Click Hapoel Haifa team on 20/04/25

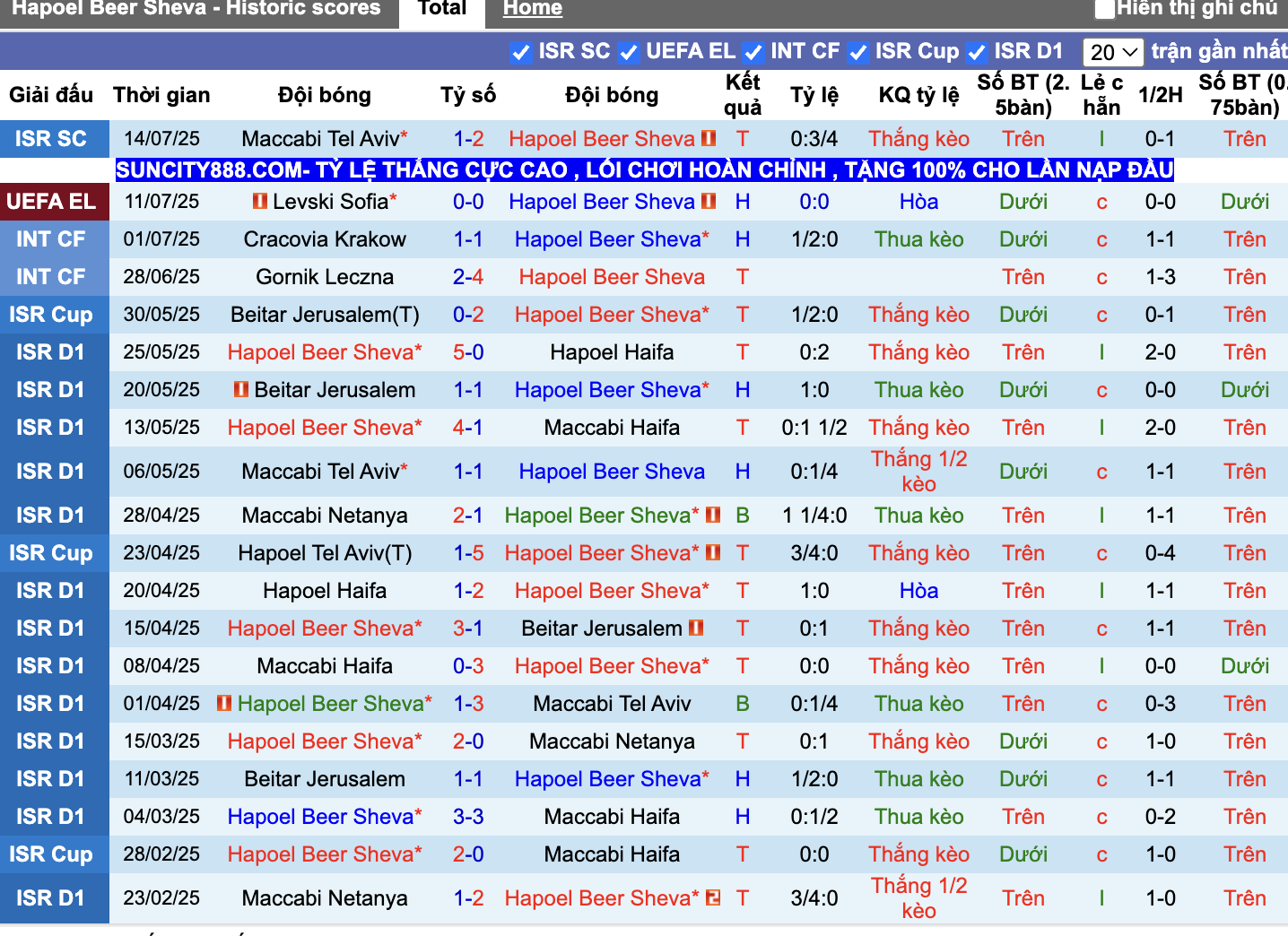(x=325, y=591)
